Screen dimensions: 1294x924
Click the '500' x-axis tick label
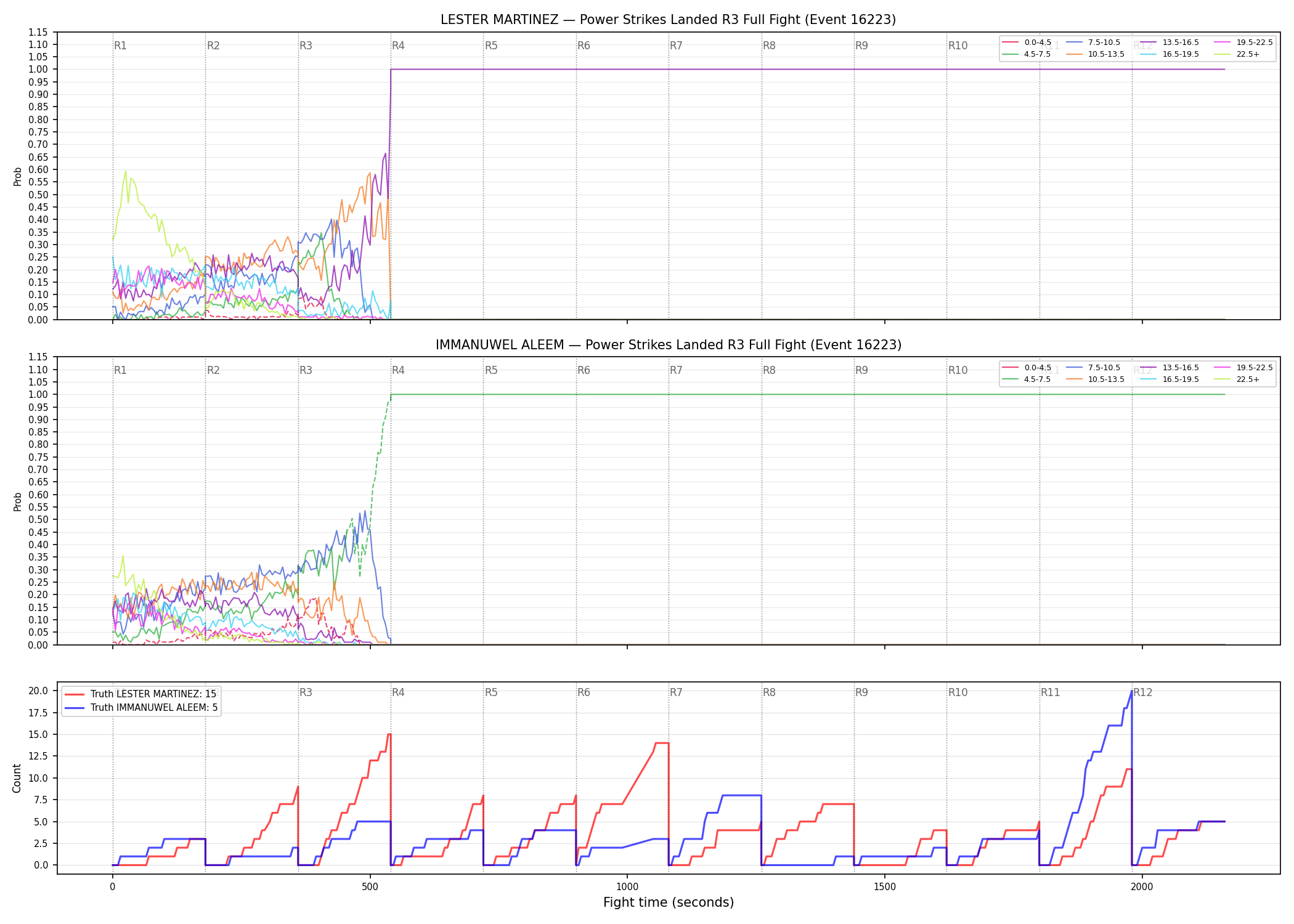point(370,887)
